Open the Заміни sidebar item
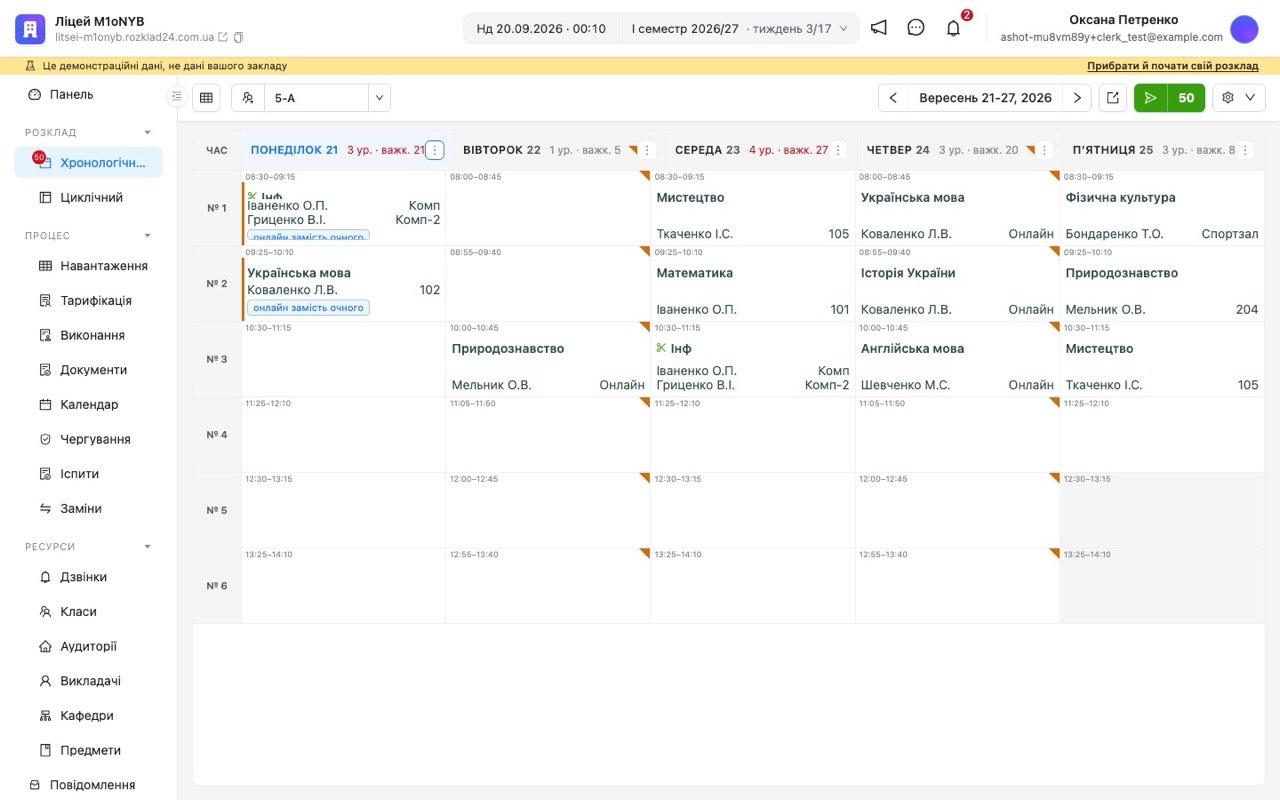Viewport: 1280px width, 800px height. 88,509
